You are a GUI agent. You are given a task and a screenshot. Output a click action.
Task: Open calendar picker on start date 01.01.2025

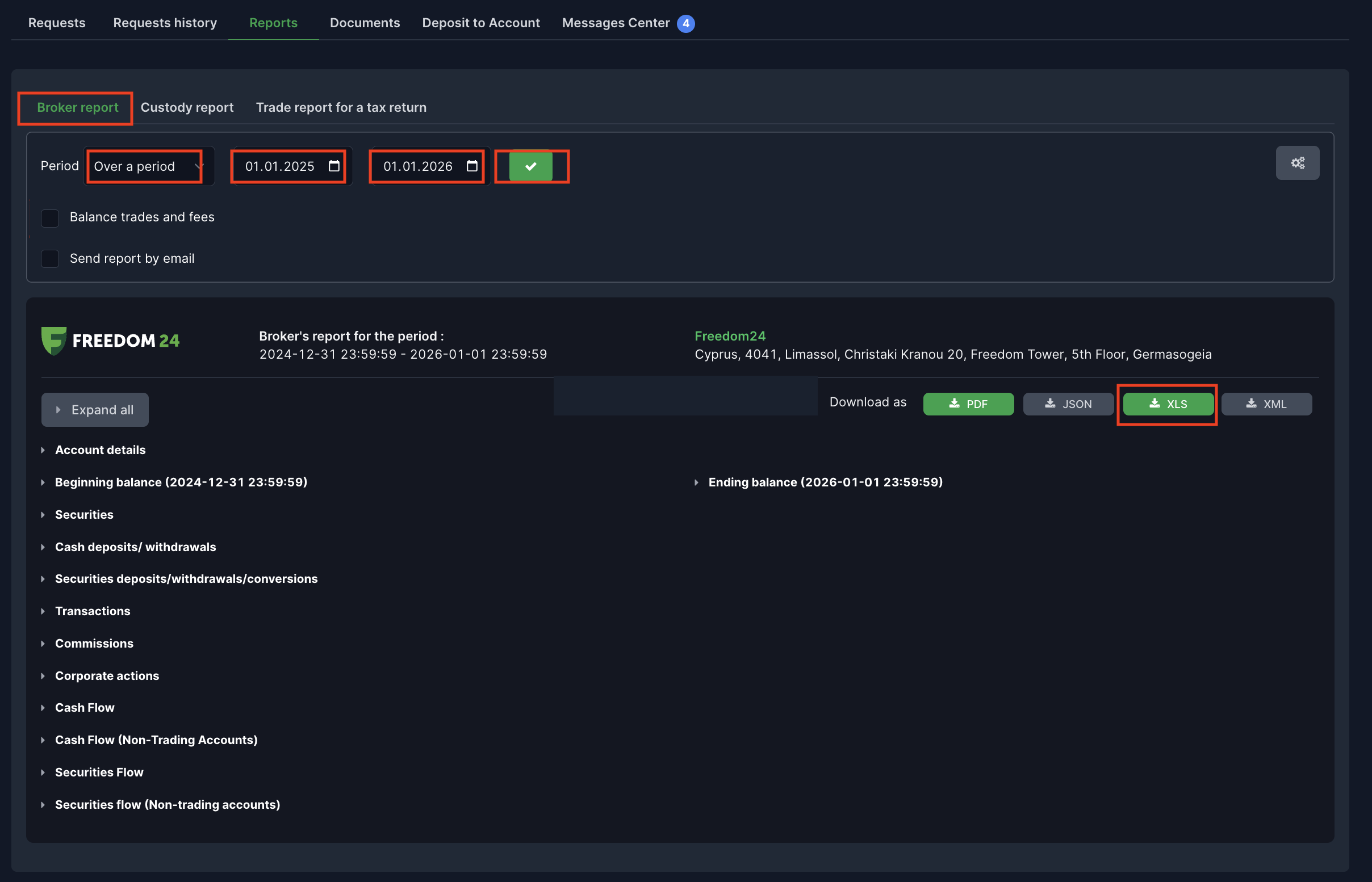[x=334, y=166]
